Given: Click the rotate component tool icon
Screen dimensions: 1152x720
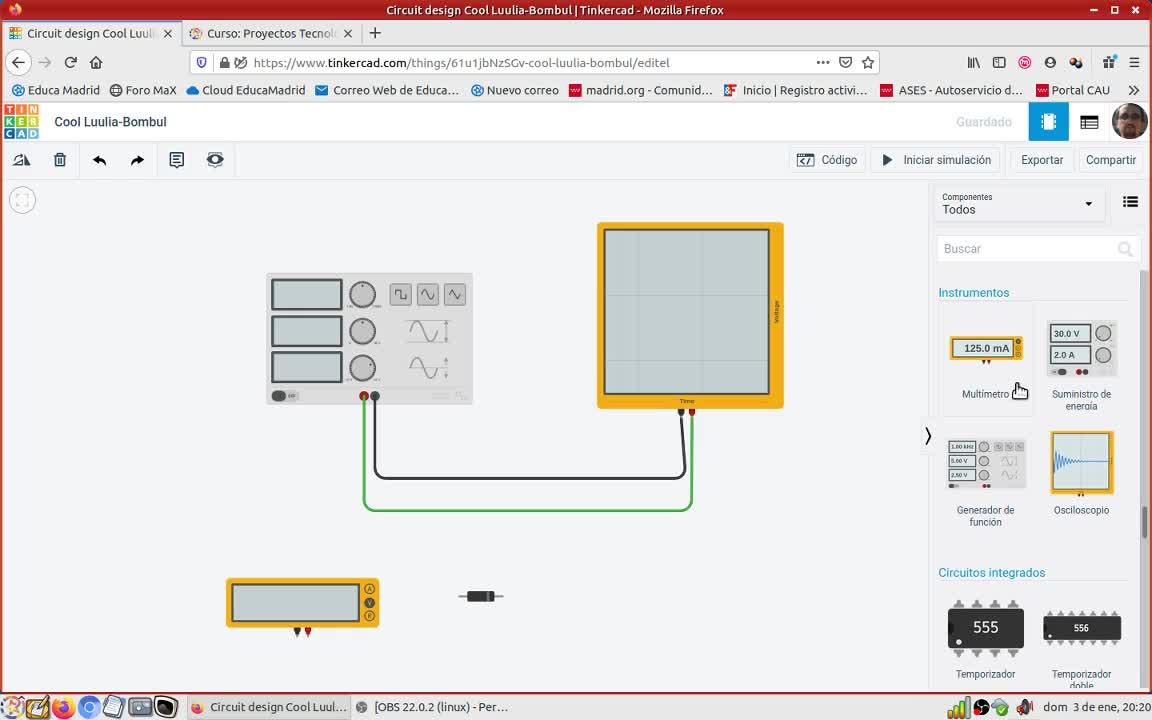Looking at the screenshot, I should [x=21, y=160].
